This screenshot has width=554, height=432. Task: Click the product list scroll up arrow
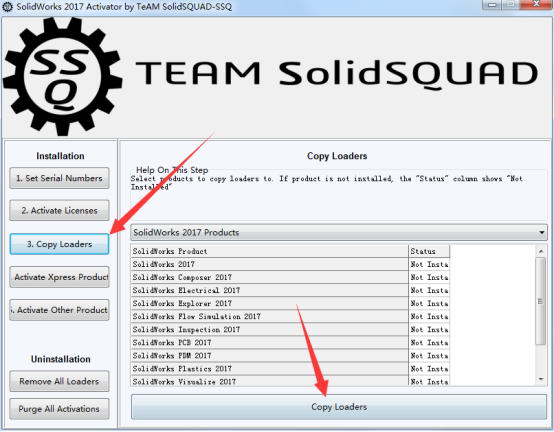541,251
